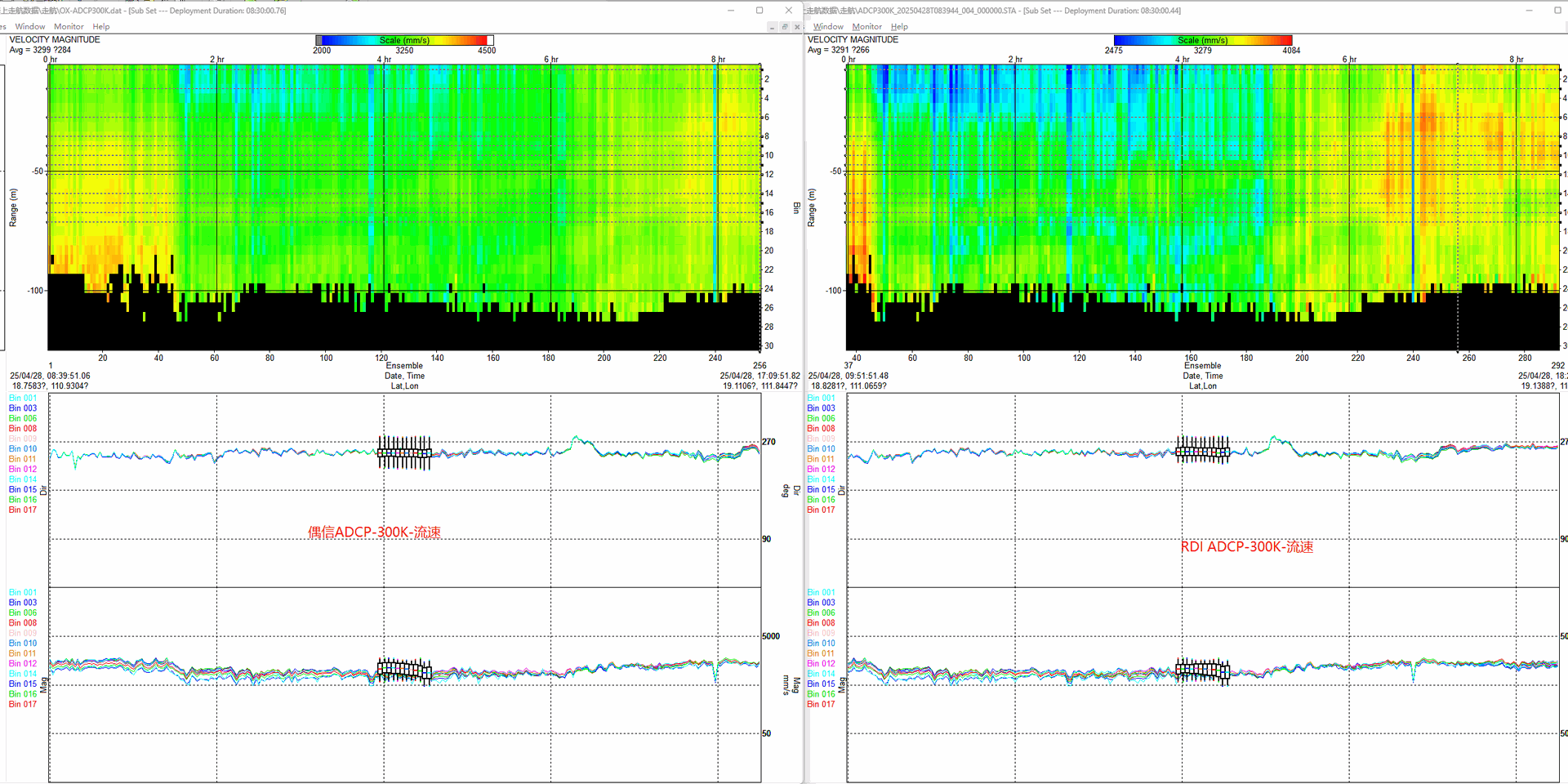Click left velocity color scale bar (2000-4500)
The width and height of the screenshot is (1568, 784).
404,40
